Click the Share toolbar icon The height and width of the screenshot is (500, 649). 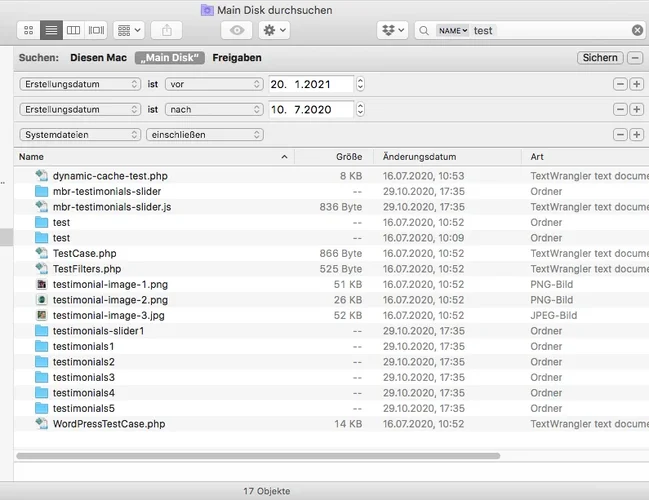point(167,31)
